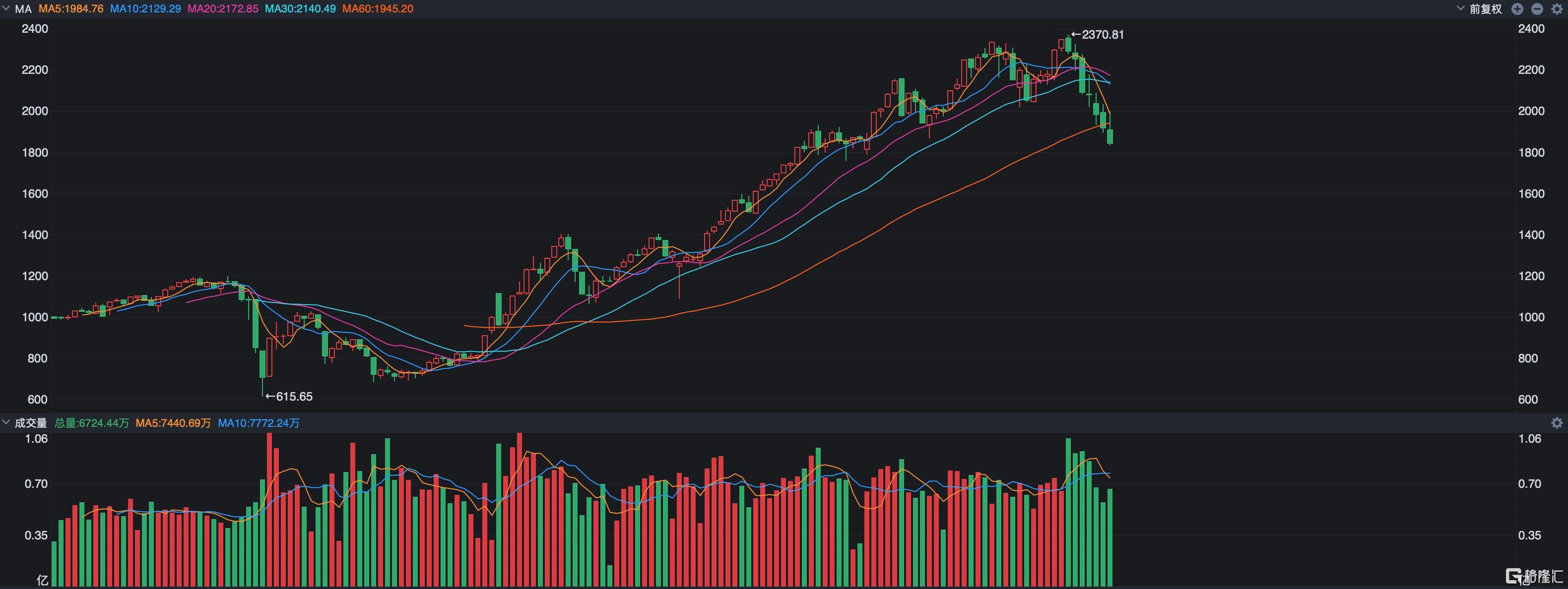Open 成交量 panel settings gear
Viewport: 1568px width, 589px height.
(x=1557, y=423)
